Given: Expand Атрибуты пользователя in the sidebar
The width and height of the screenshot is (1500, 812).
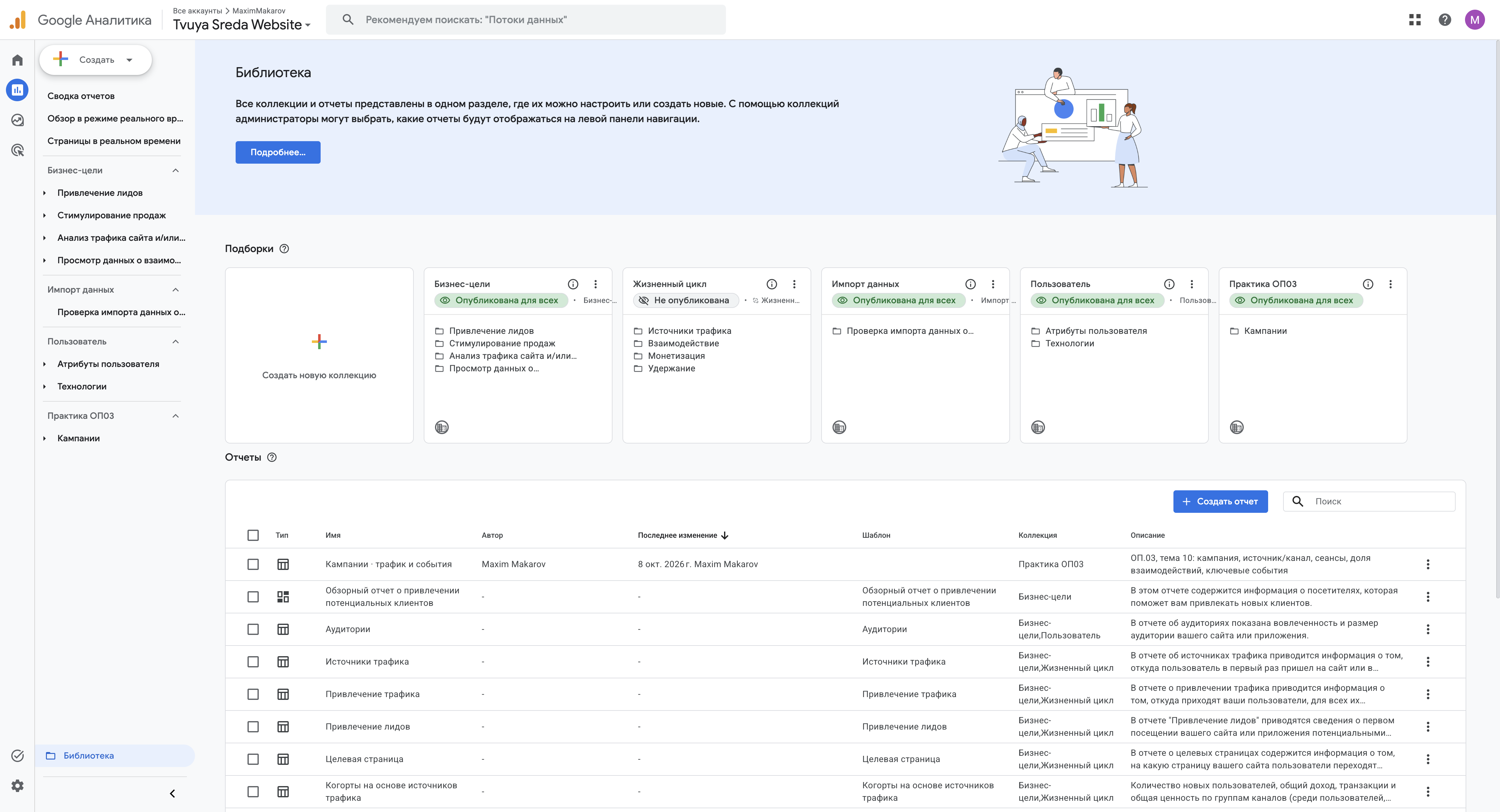Looking at the screenshot, I should tap(45, 364).
